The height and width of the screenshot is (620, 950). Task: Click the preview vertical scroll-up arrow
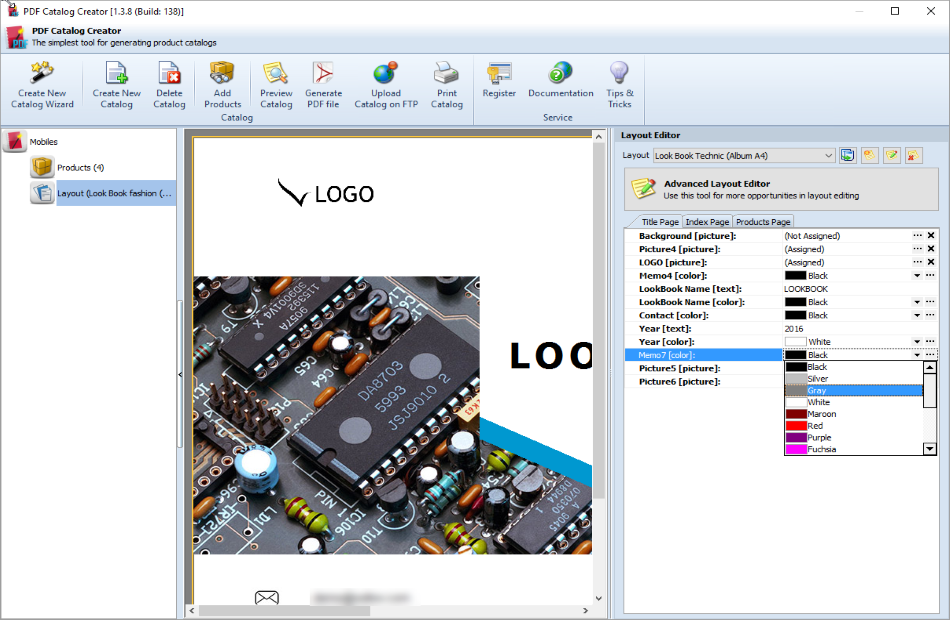tap(599, 137)
